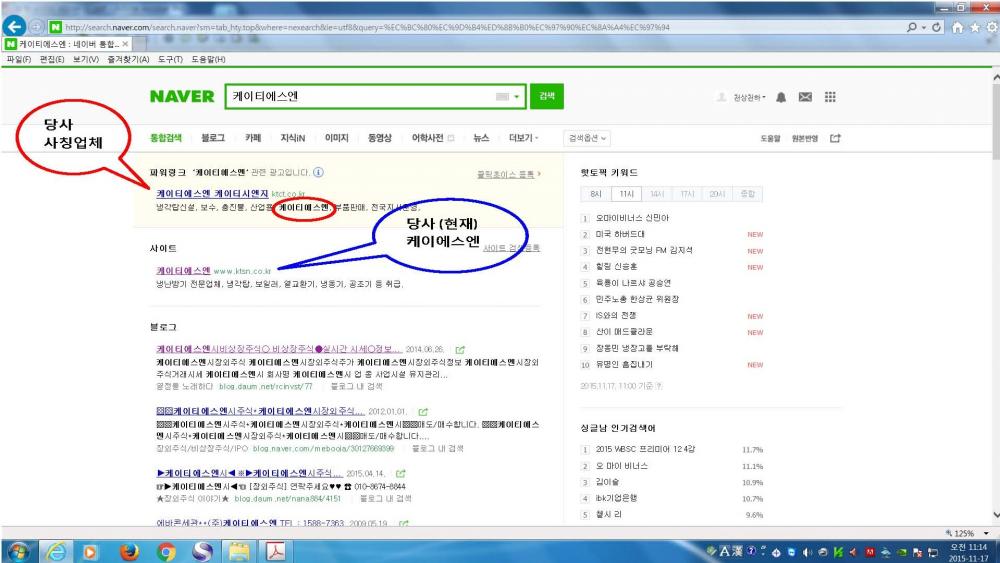Image resolution: width=1000 pixels, height=563 pixels.
Task: Open the blog.daum.net/rcinvst/77 link
Action: tap(265, 387)
